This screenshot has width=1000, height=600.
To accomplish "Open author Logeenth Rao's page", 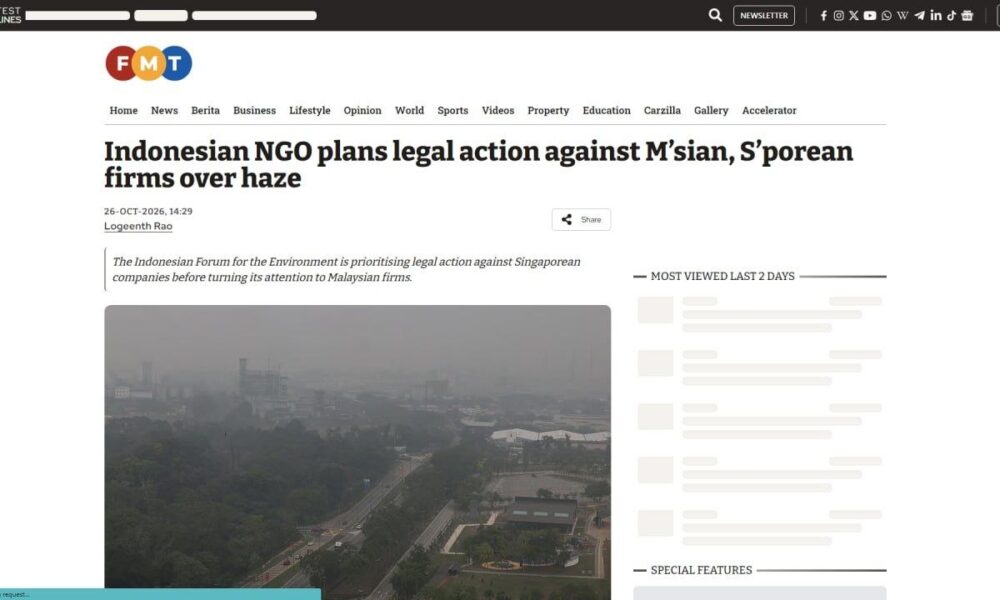I will [138, 226].
